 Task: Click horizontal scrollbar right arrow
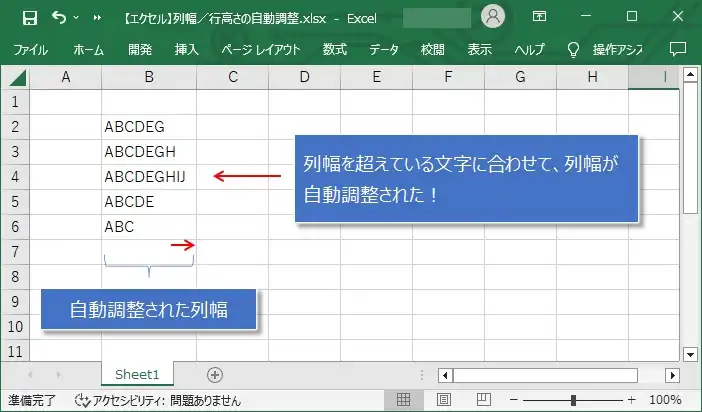(672, 375)
